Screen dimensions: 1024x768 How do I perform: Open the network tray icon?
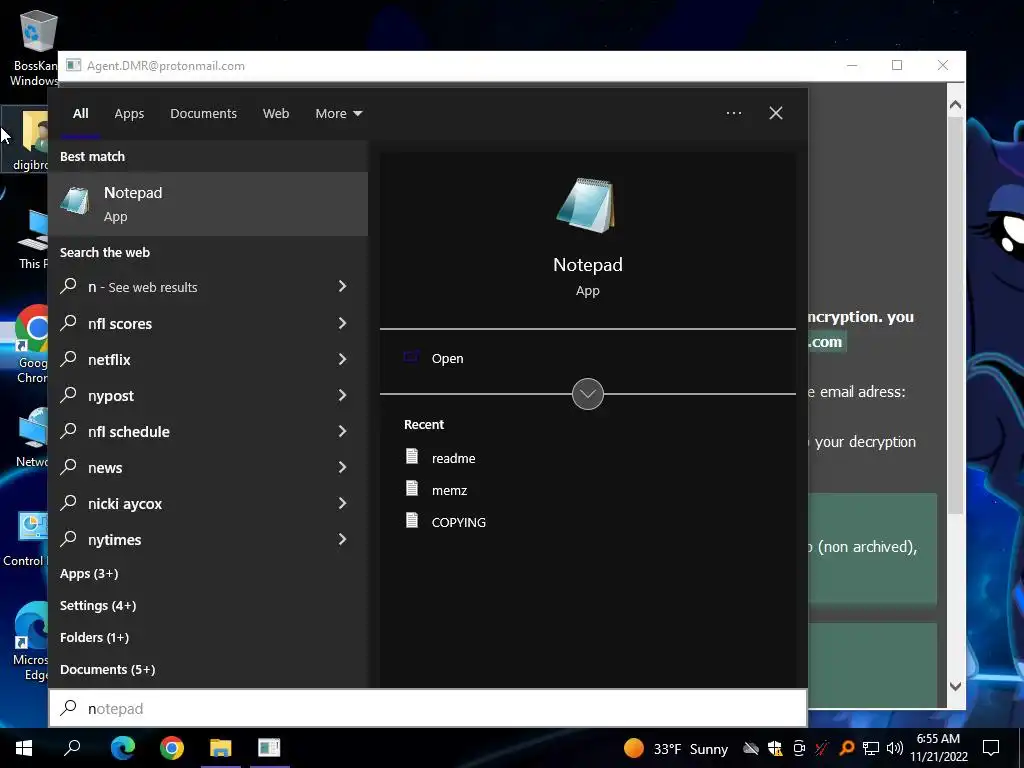tap(871, 748)
